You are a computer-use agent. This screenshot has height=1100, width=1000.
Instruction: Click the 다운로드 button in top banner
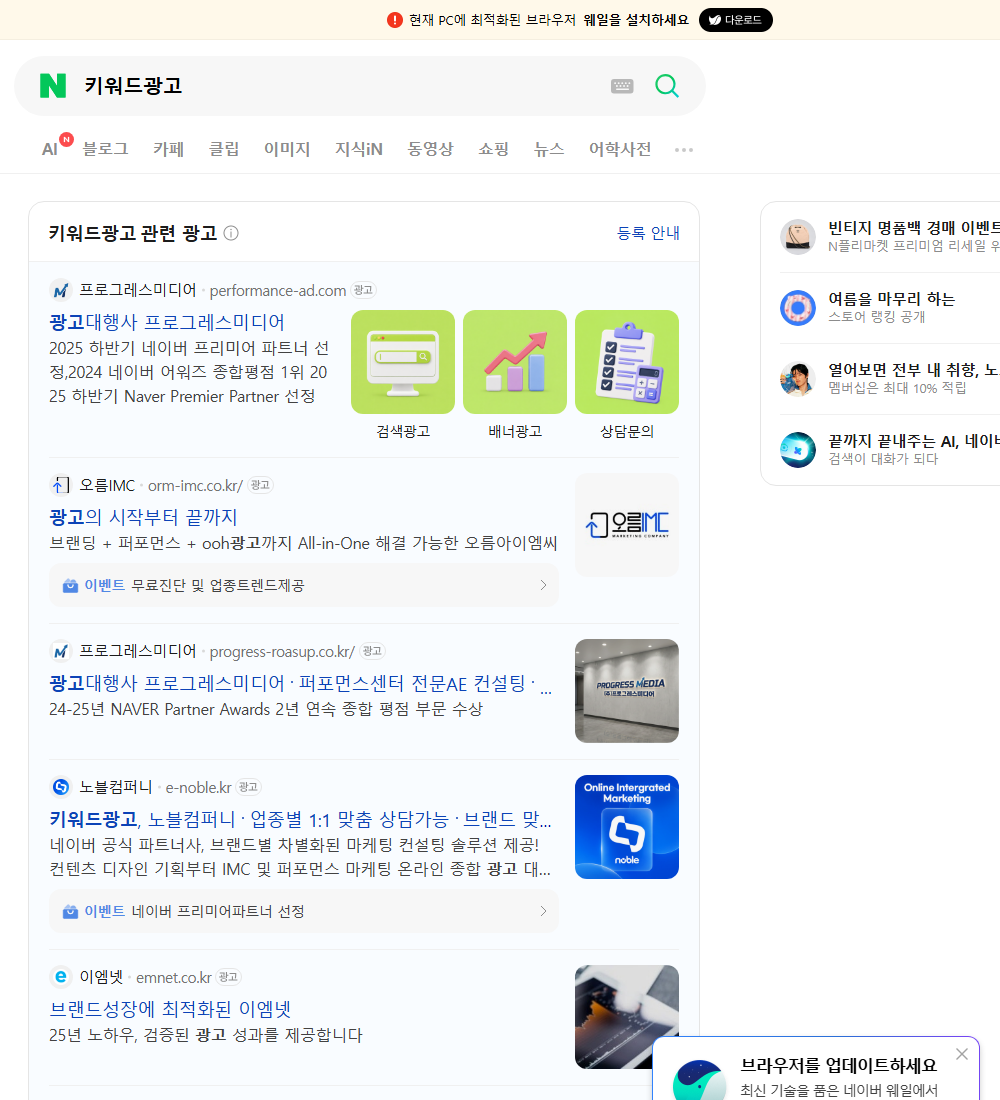(735, 20)
